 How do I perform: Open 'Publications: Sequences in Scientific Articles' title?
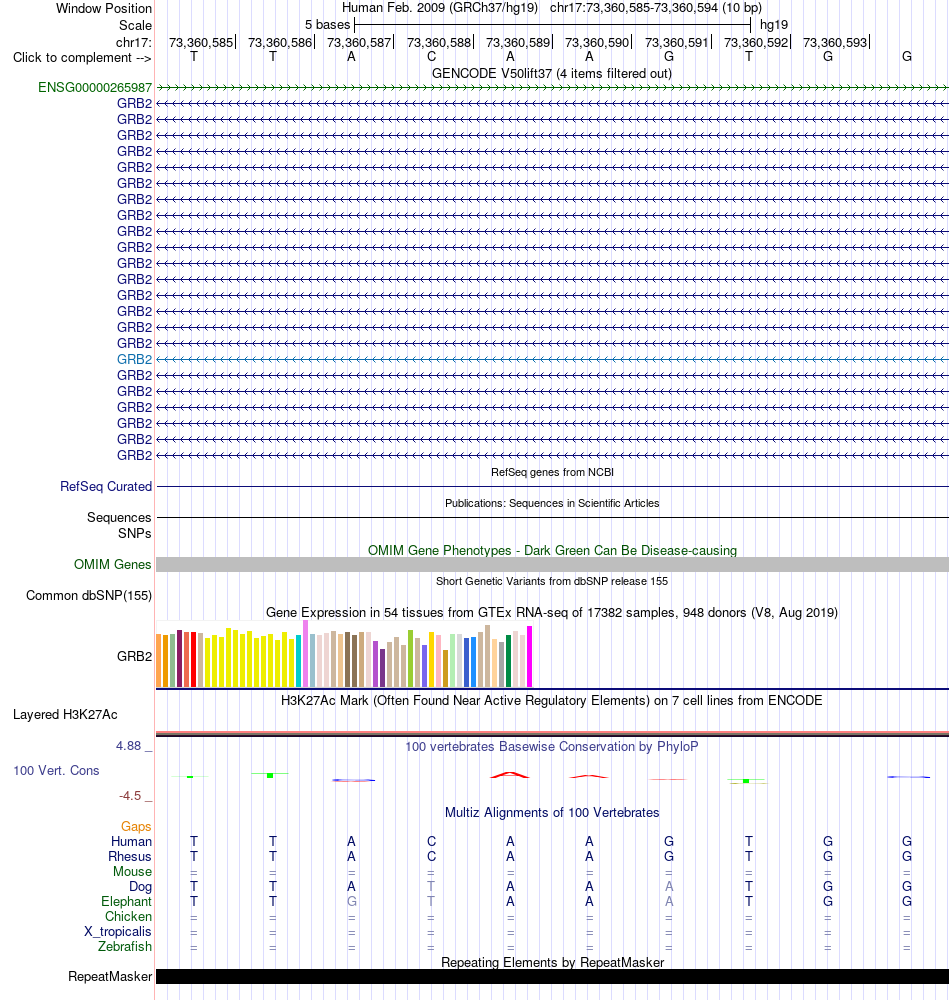tap(552, 503)
